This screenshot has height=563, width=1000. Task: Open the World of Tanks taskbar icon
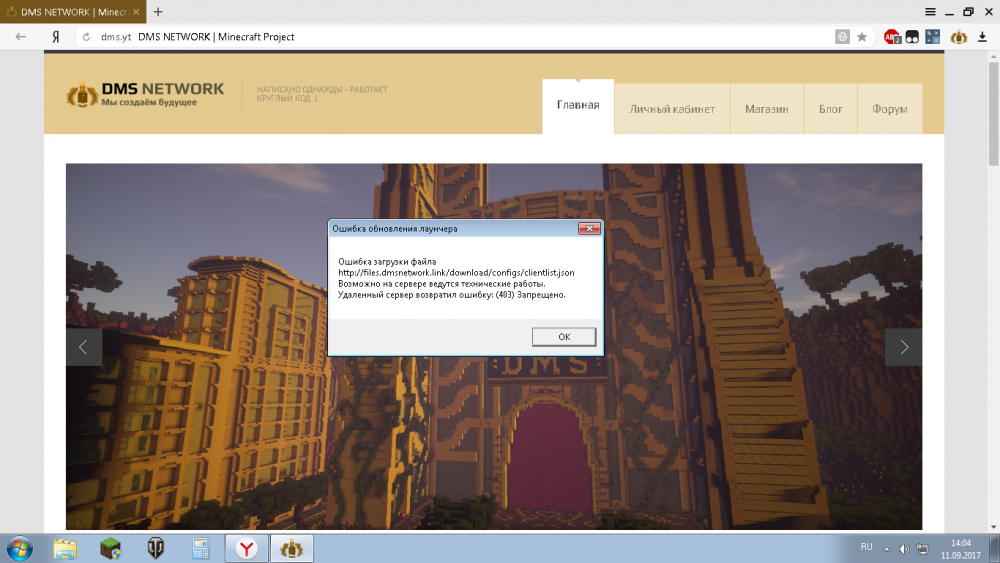pyautogui.click(x=156, y=548)
